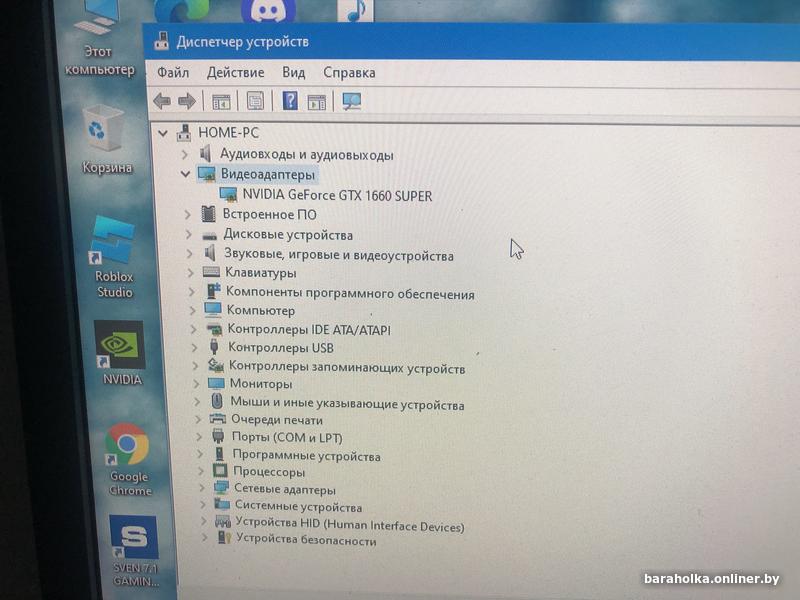Collapse the HOME-PC root node
Screen dimensions: 800x600
click(163, 133)
